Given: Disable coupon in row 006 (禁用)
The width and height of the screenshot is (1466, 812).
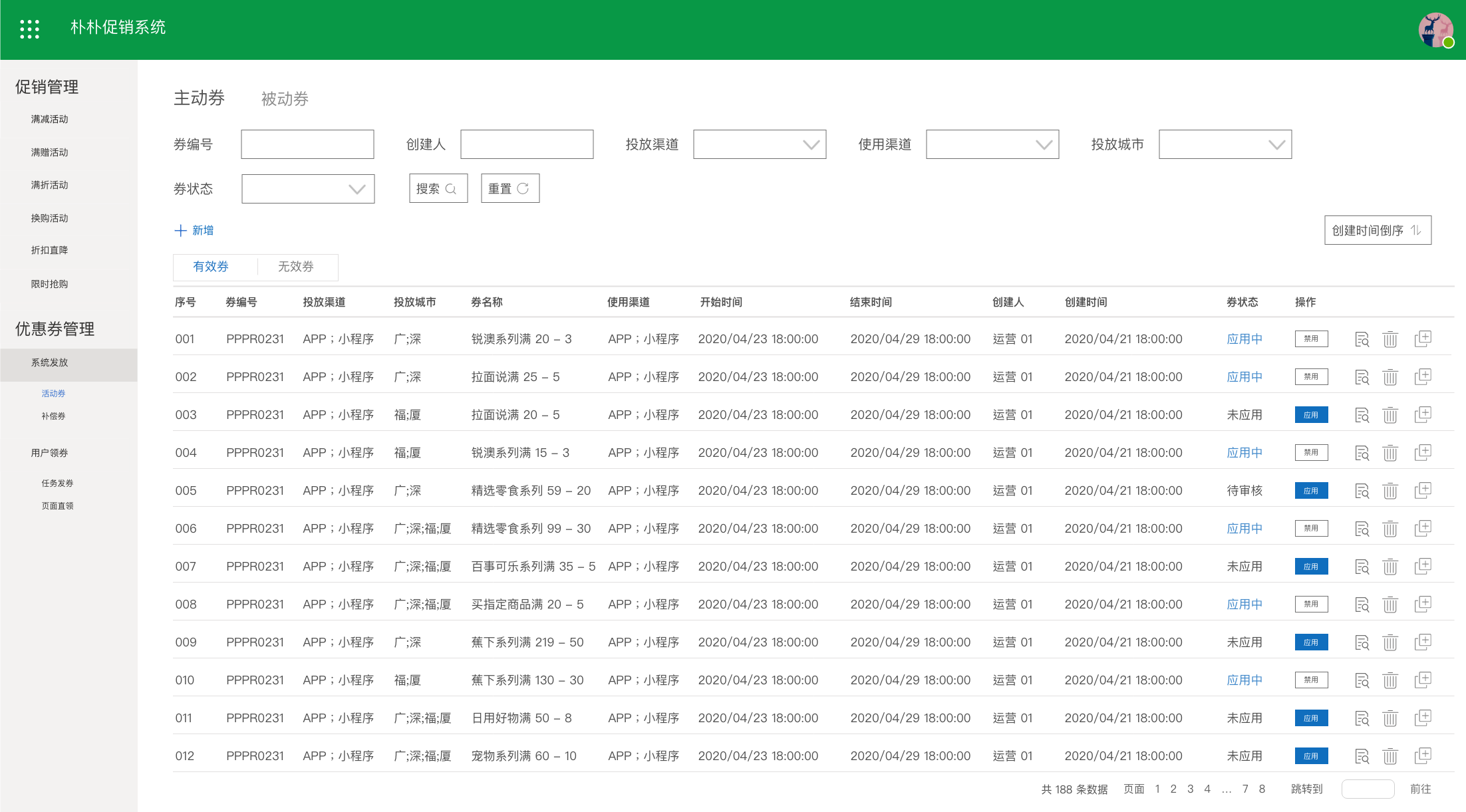Looking at the screenshot, I should point(1311,529).
